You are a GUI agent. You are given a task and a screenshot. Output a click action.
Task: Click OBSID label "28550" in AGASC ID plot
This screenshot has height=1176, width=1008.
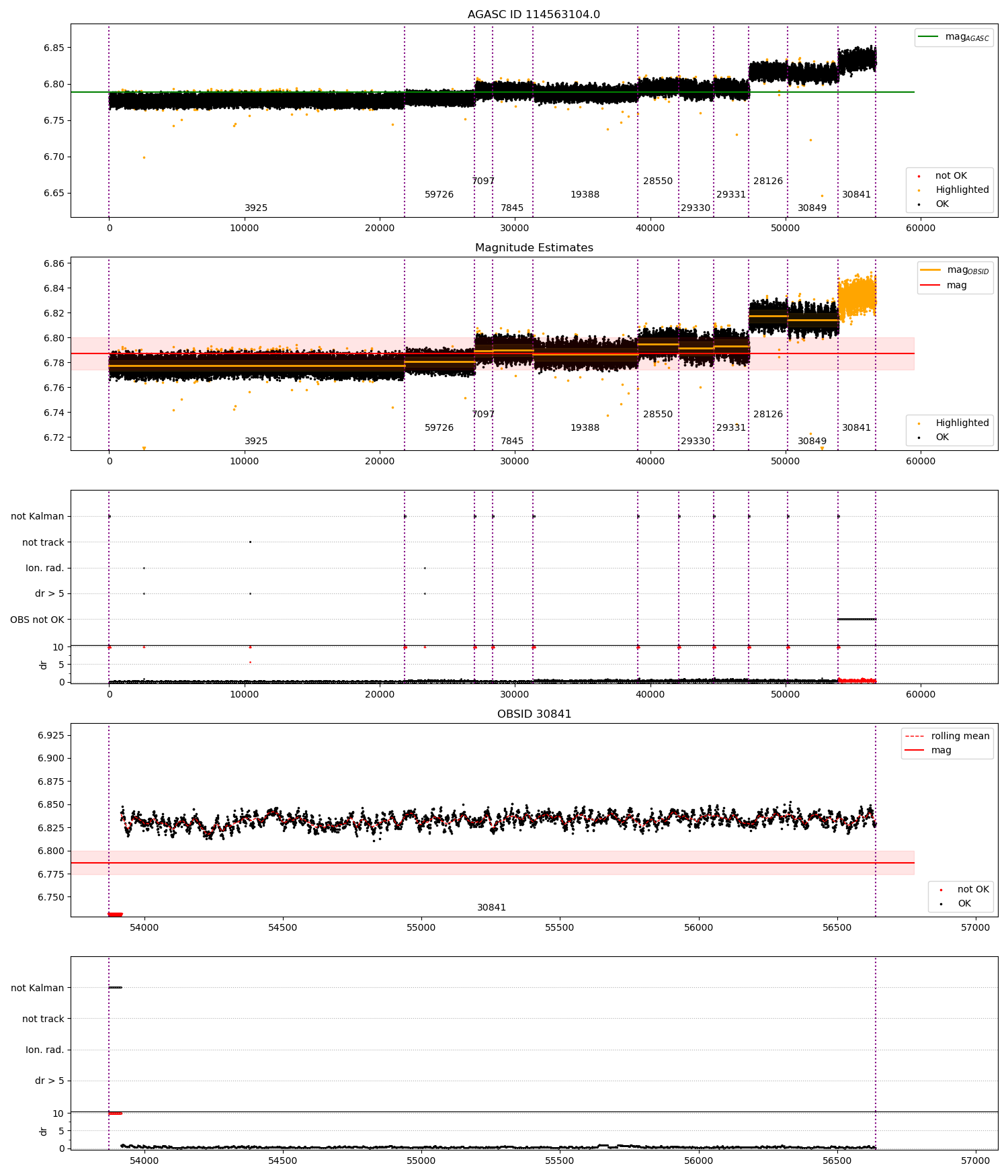[x=658, y=181]
